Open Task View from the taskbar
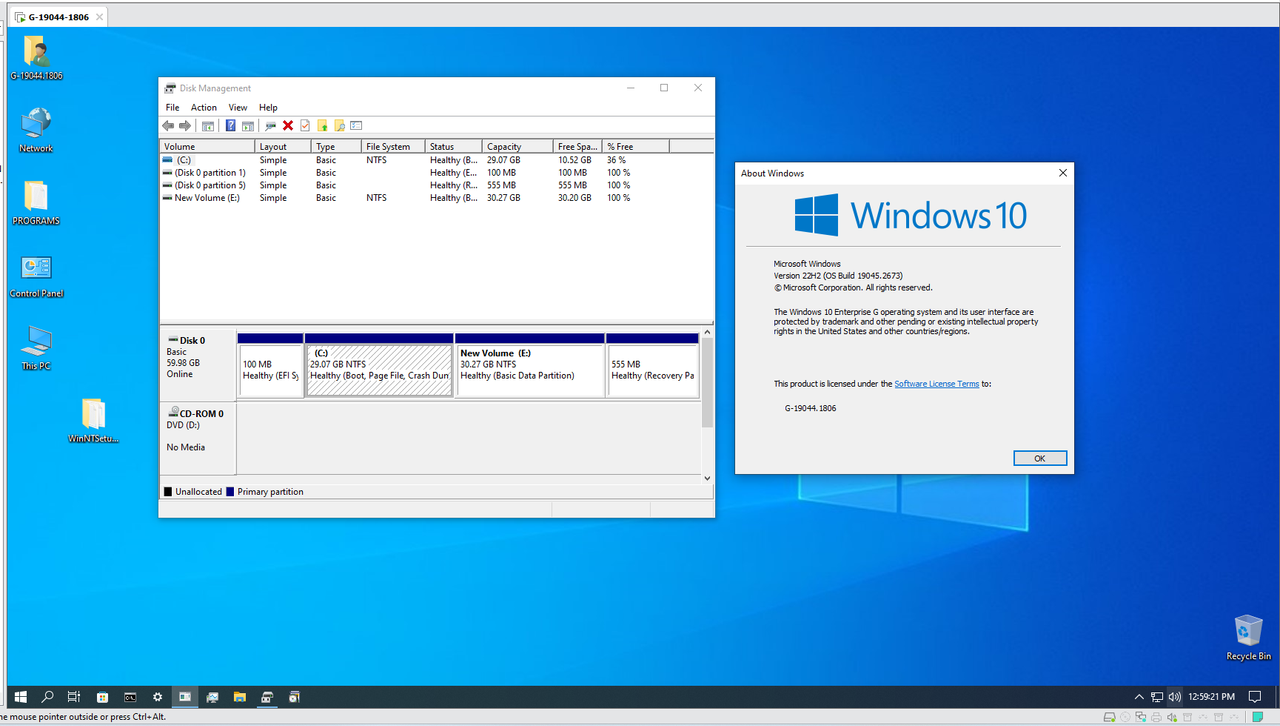The image size is (1280, 726). coord(74,696)
